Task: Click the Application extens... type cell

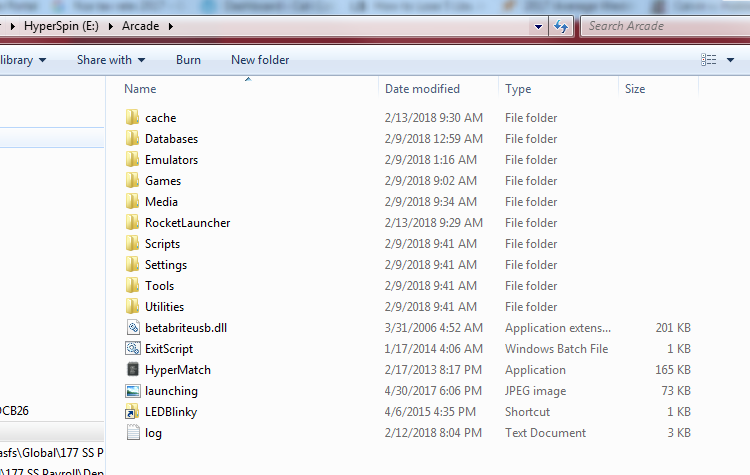Action: click(558, 328)
